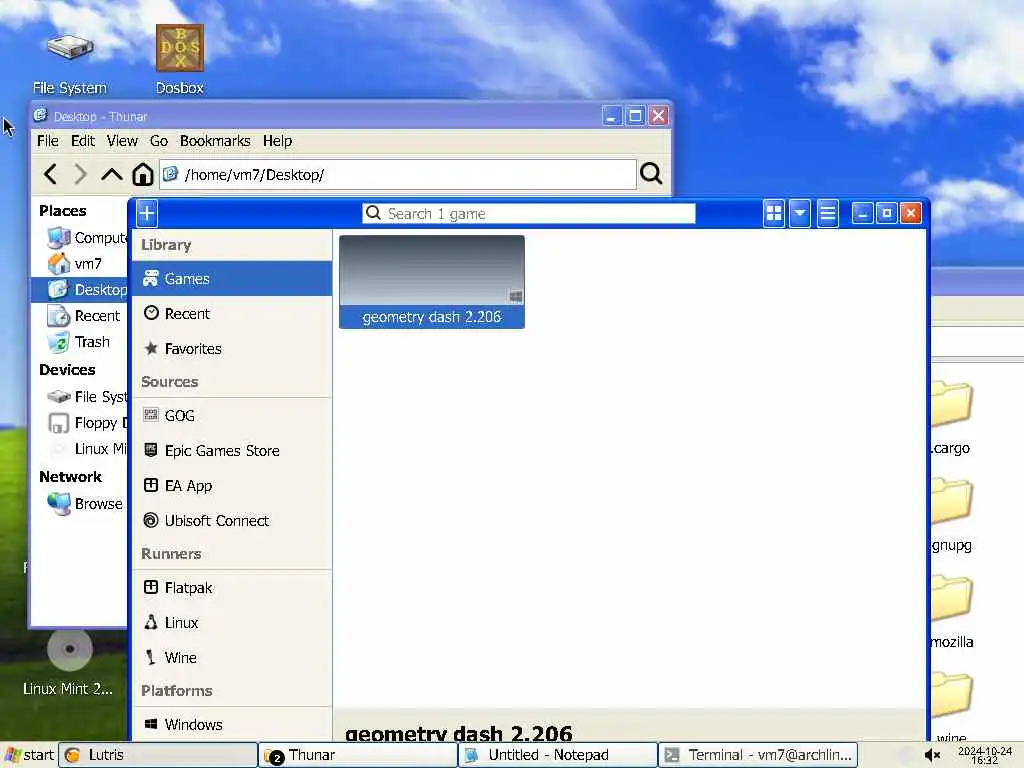
Task: Select the Flatpak runner
Action: coord(232,588)
